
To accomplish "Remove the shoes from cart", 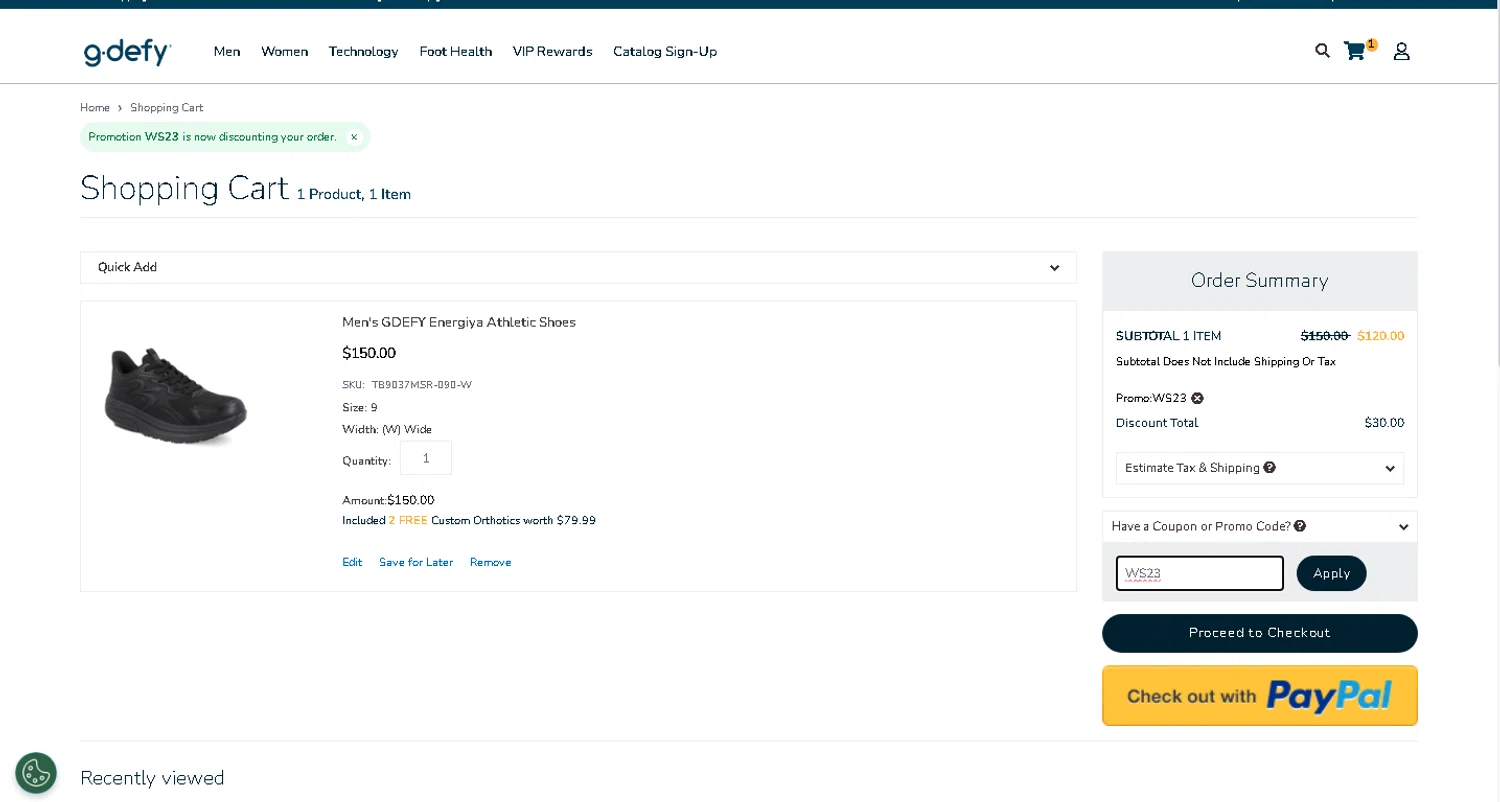I will click(x=490, y=563).
